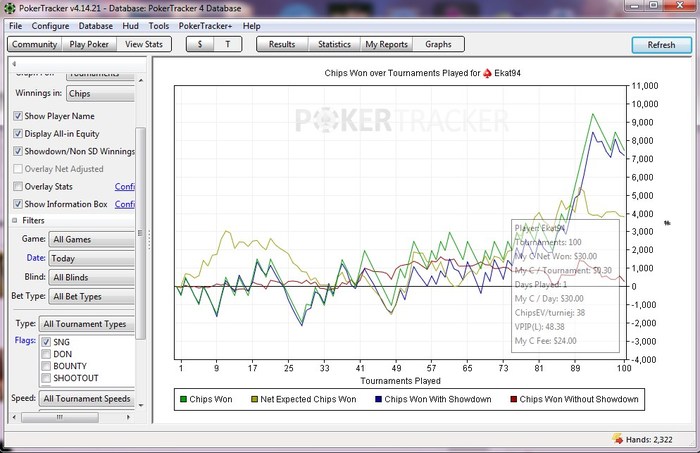Click sidebar vertical scrollbar up arrow
Image resolution: width=700 pixels, height=453 pixels.
pyautogui.click(x=141, y=80)
